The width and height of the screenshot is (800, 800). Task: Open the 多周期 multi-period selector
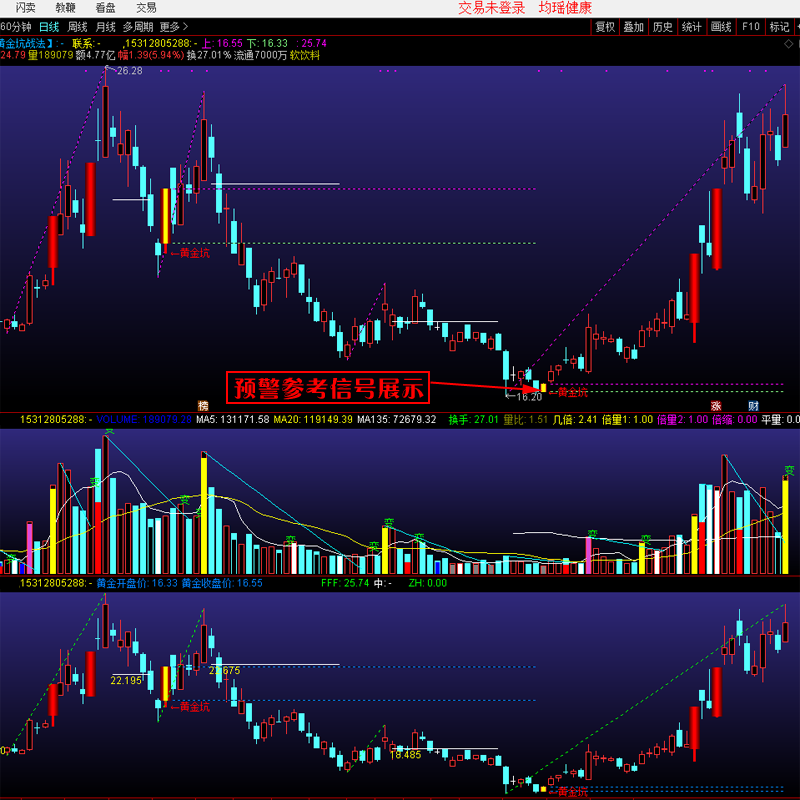tap(138, 27)
